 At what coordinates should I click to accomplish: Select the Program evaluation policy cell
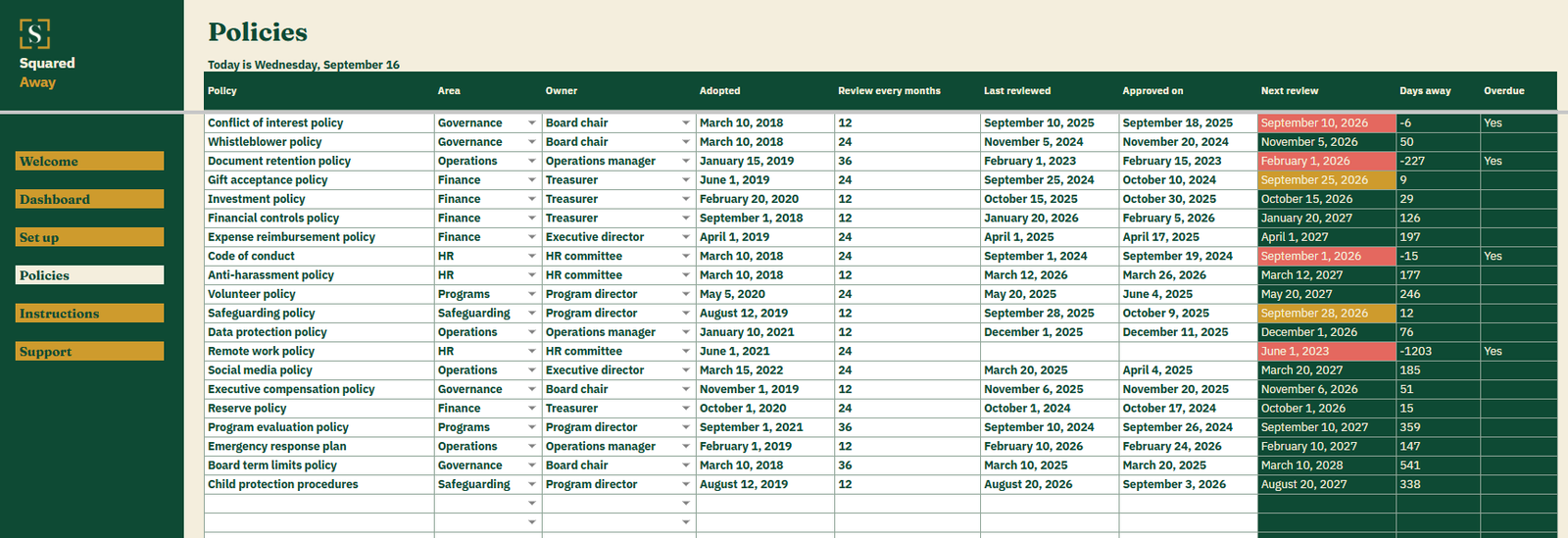click(x=318, y=427)
